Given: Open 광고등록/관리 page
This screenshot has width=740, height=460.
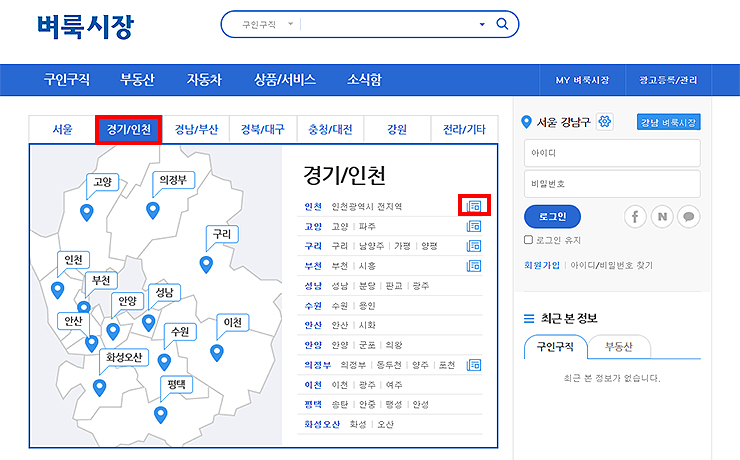Looking at the screenshot, I should (x=668, y=80).
